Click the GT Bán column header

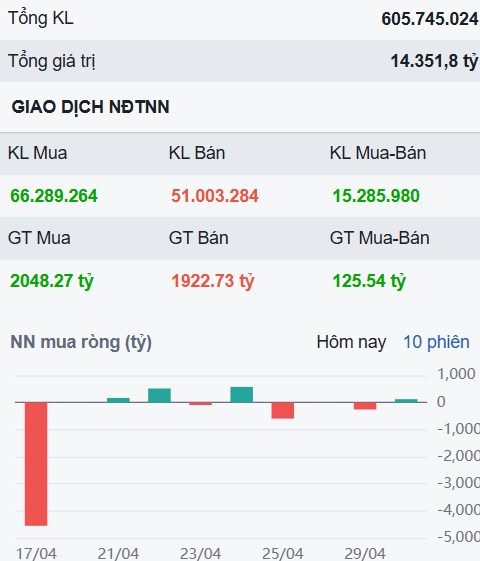[199, 238]
